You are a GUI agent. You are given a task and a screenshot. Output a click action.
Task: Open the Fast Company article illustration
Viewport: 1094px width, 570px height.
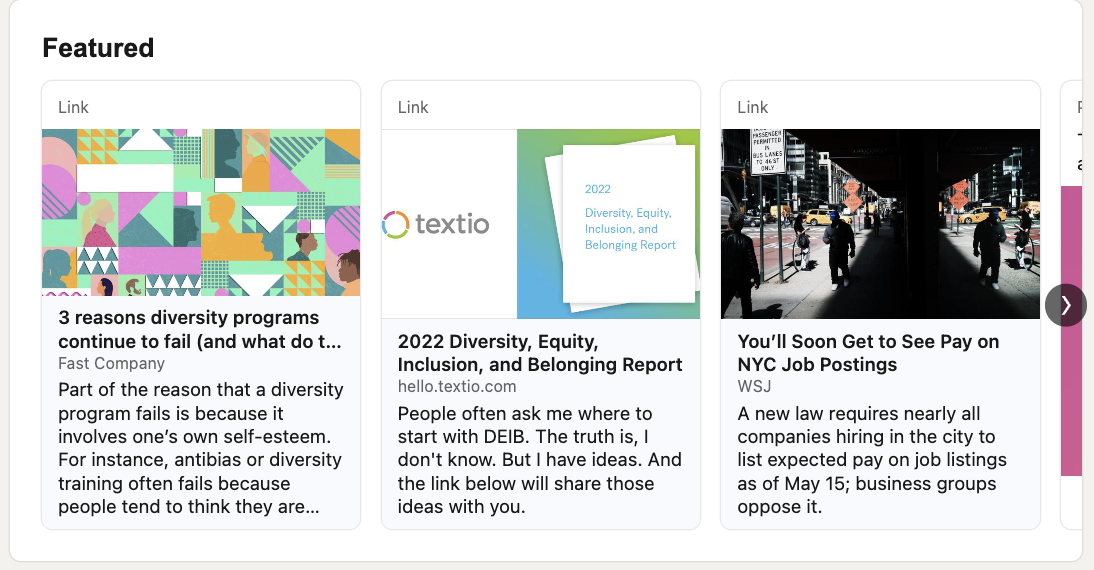pyautogui.click(x=200, y=212)
